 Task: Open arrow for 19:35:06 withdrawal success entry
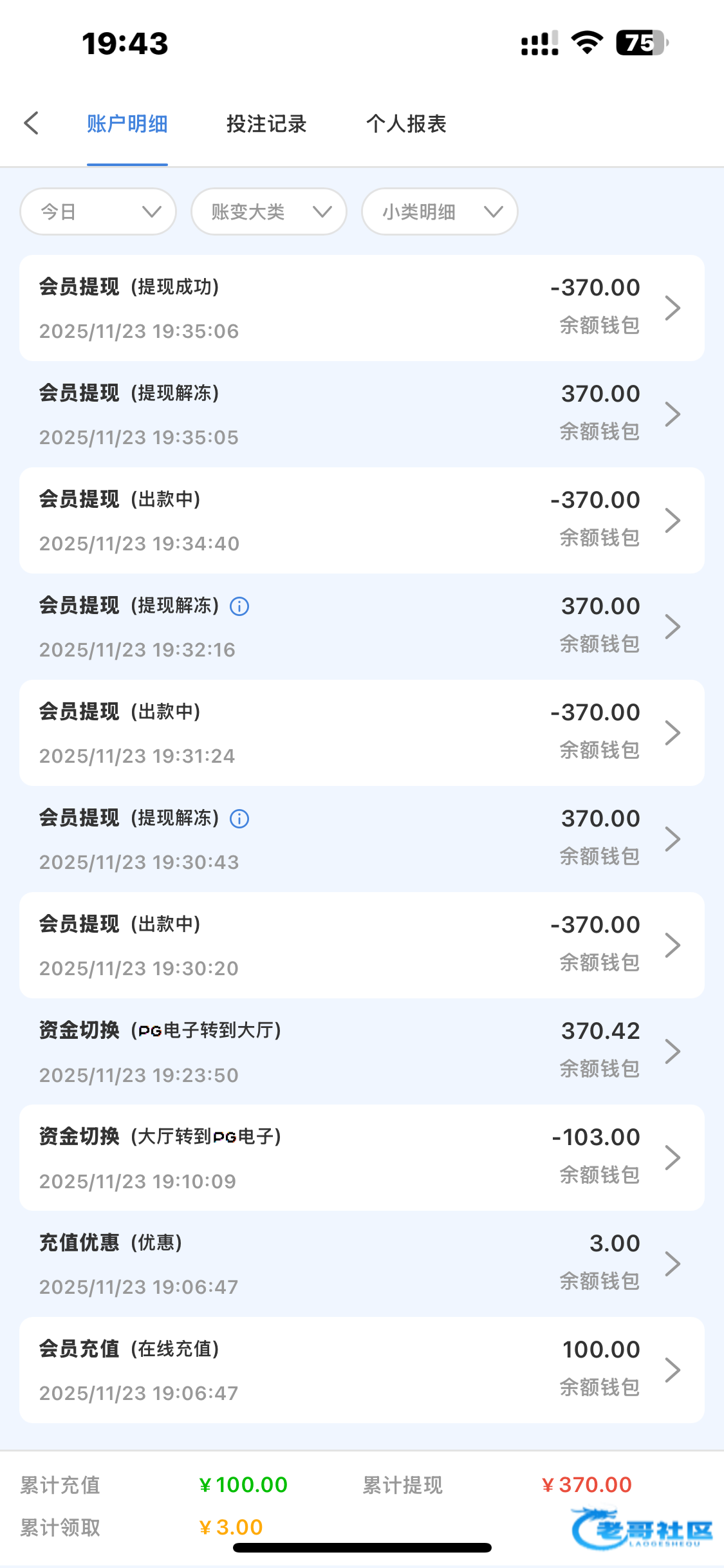673,308
